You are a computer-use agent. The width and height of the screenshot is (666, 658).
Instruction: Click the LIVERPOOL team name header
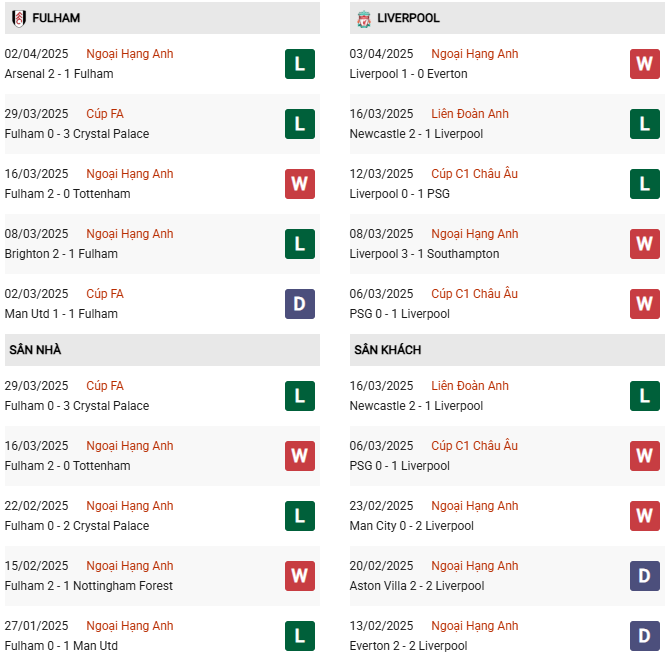coord(408,18)
